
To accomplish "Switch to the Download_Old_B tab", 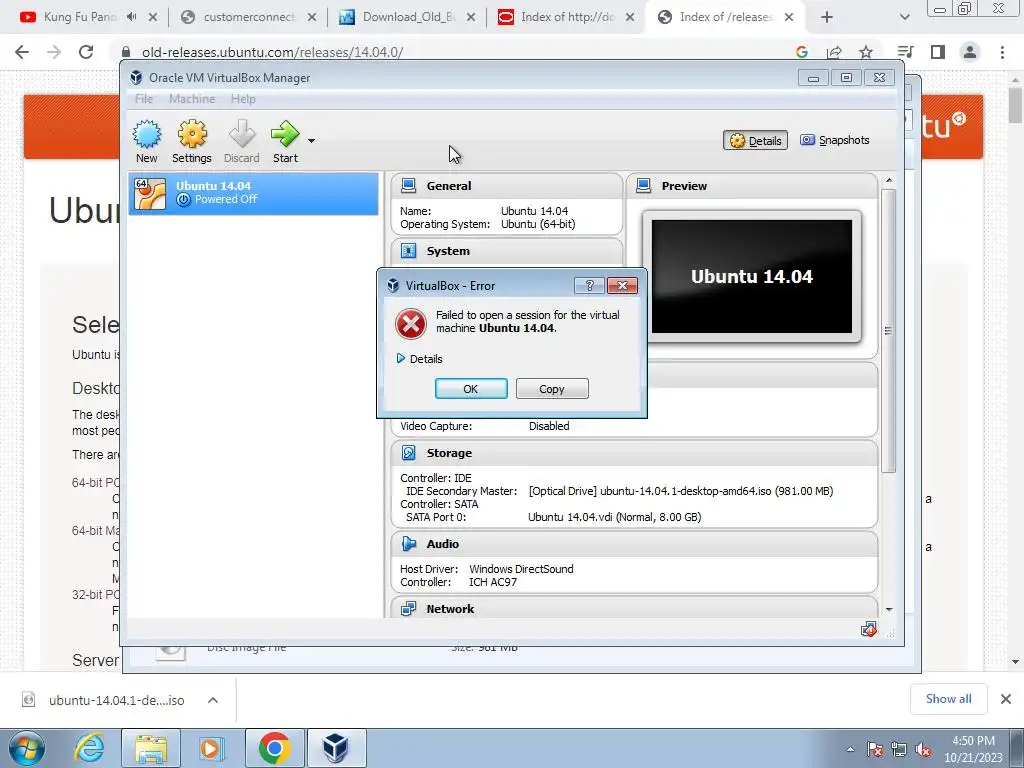I will pos(408,17).
